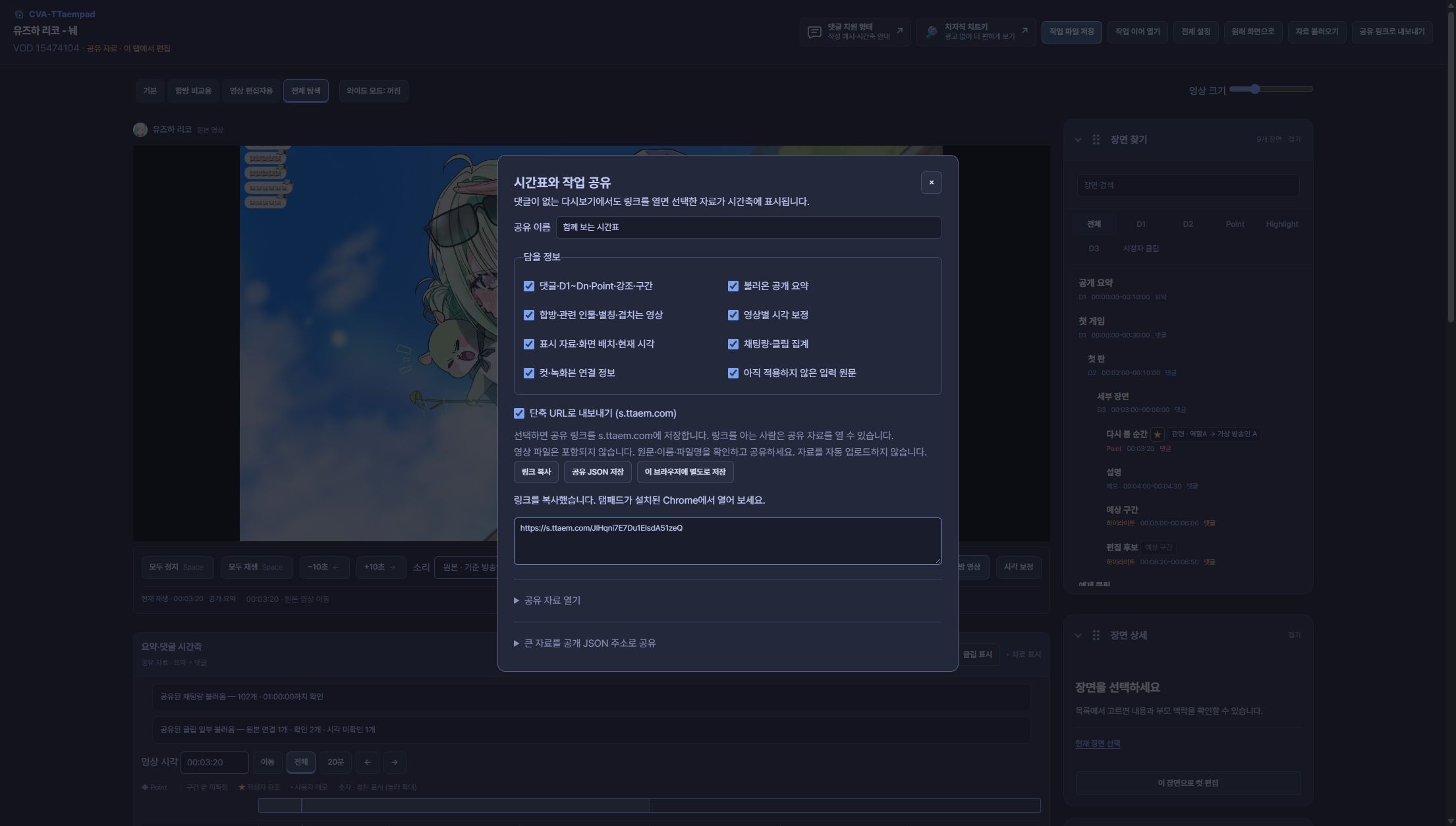Close the 시간표와 작업 공유 dialog
Viewport: 1456px width, 826px height.
tap(931, 183)
